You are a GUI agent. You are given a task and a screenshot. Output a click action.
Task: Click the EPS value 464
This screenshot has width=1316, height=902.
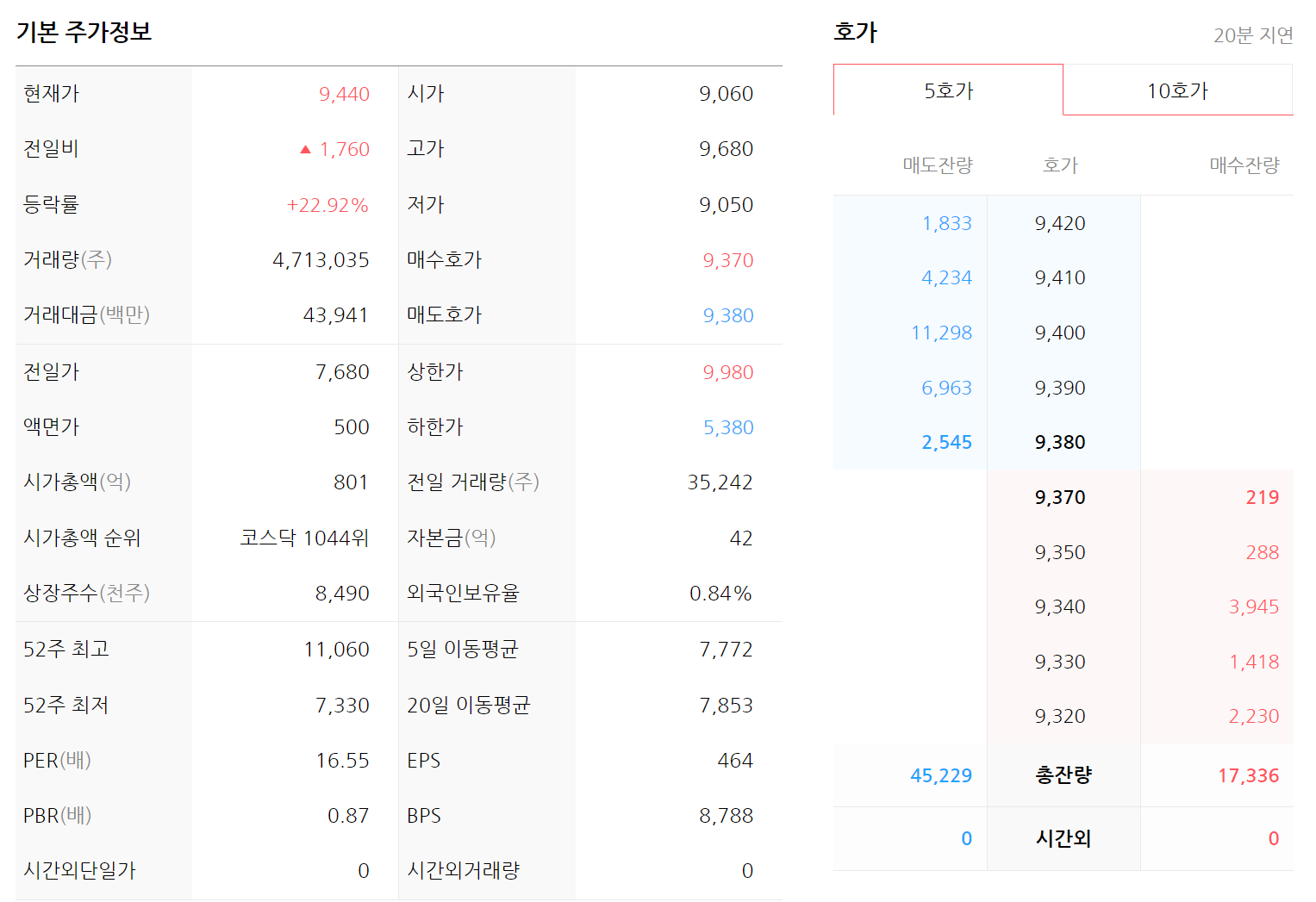[735, 761]
